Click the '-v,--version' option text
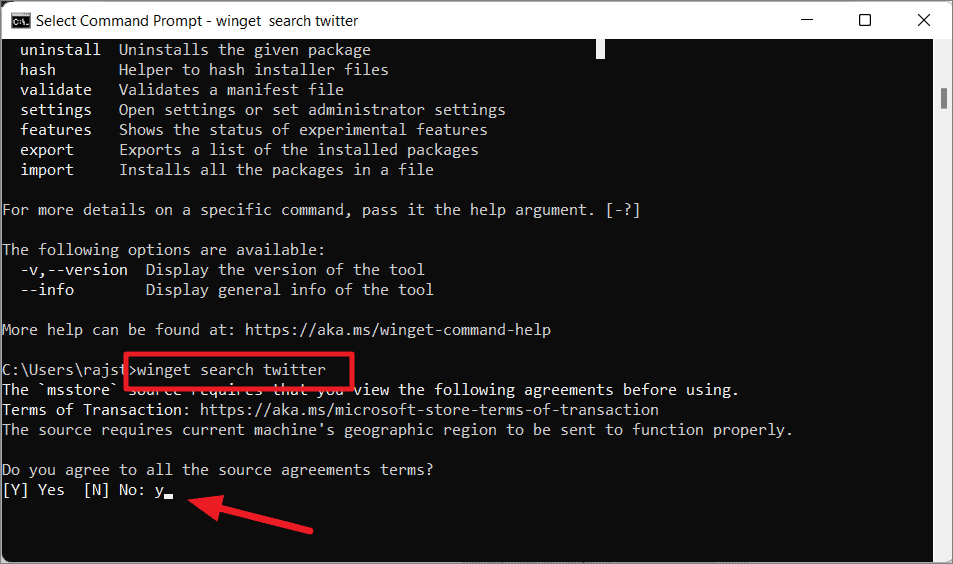The image size is (953, 564). click(x=74, y=270)
